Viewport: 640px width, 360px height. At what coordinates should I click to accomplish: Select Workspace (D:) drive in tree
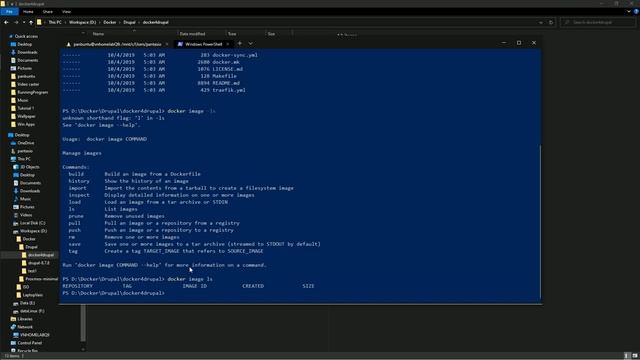(33, 231)
